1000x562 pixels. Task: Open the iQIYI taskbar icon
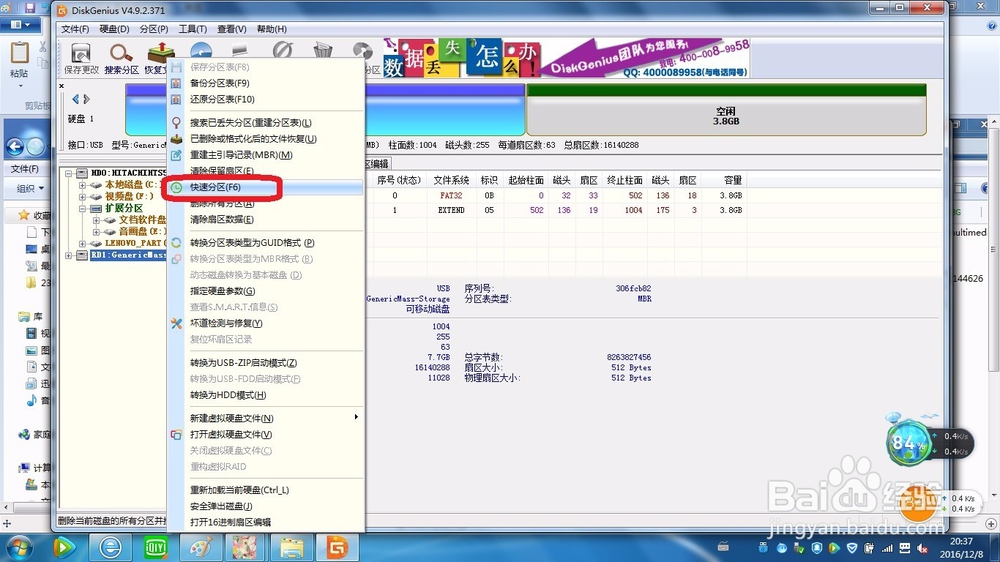click(155, 547)
